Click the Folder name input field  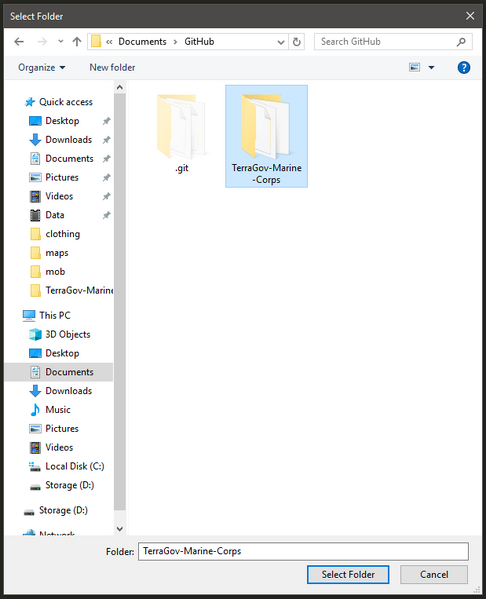pyautogui.click(x=303, y=551)
